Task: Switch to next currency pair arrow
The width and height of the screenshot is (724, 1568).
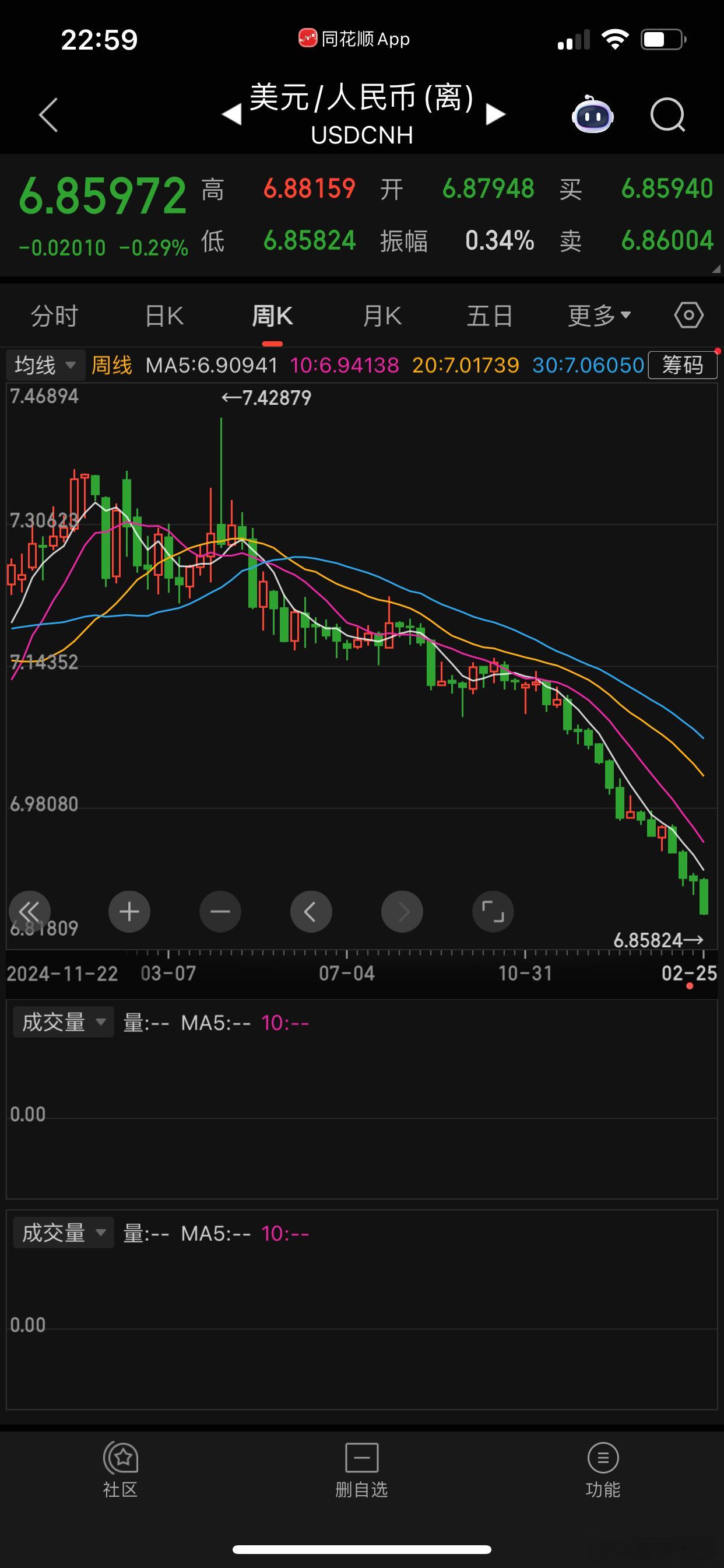Action: 495,114
